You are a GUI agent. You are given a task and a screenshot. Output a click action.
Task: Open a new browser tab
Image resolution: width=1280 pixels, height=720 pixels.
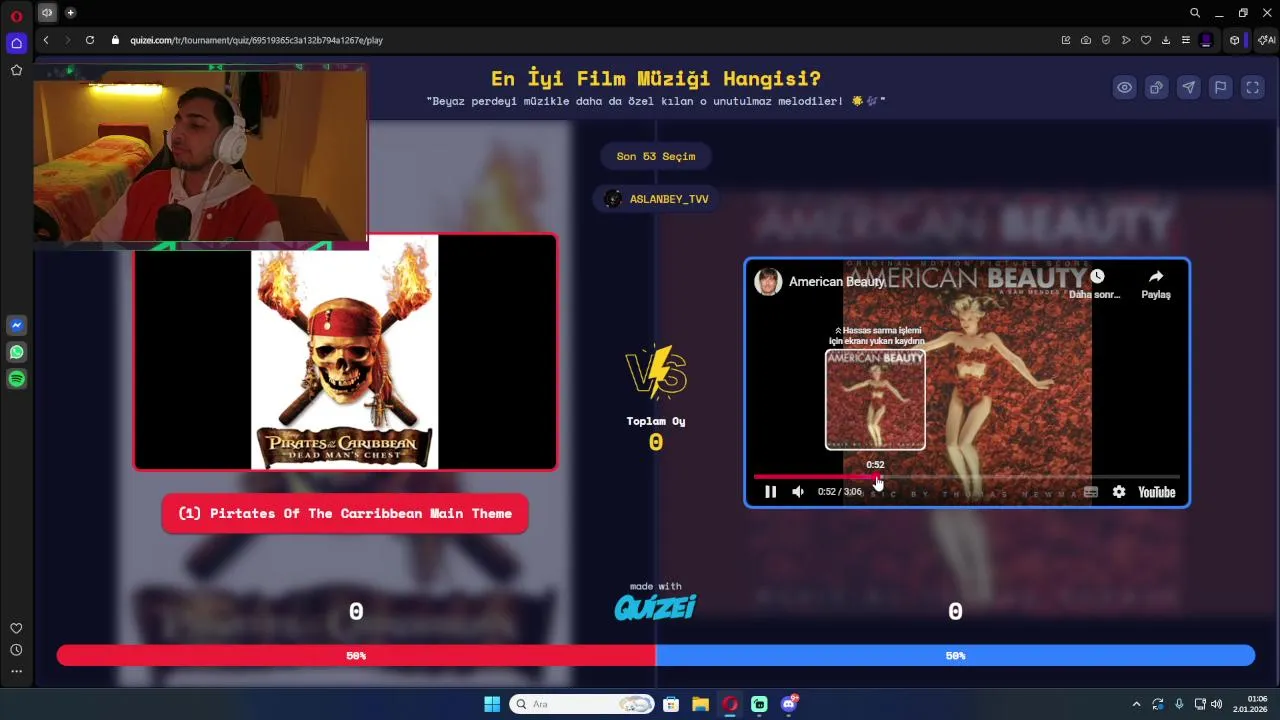pos(70,13)
